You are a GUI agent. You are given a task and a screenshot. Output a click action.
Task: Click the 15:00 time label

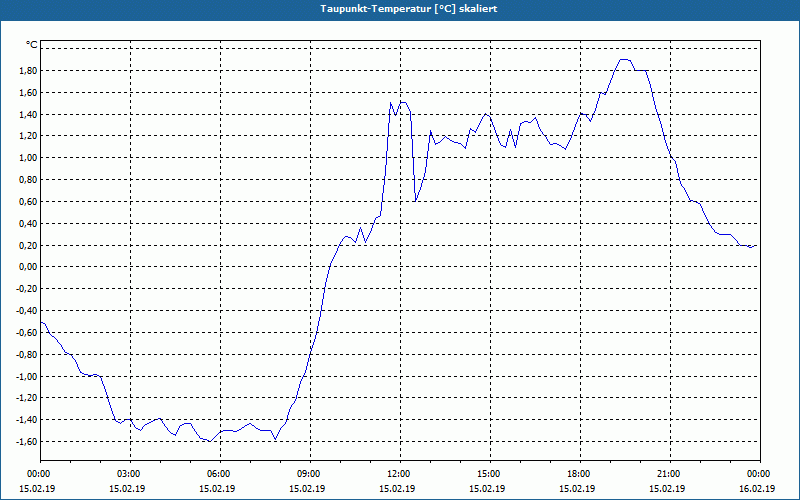click(490, 474)
